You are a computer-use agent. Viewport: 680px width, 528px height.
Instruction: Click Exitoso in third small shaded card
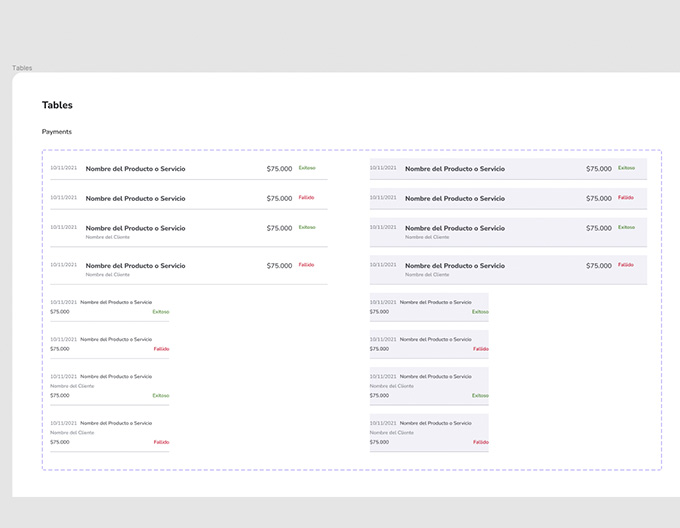[x=480, y=395]
